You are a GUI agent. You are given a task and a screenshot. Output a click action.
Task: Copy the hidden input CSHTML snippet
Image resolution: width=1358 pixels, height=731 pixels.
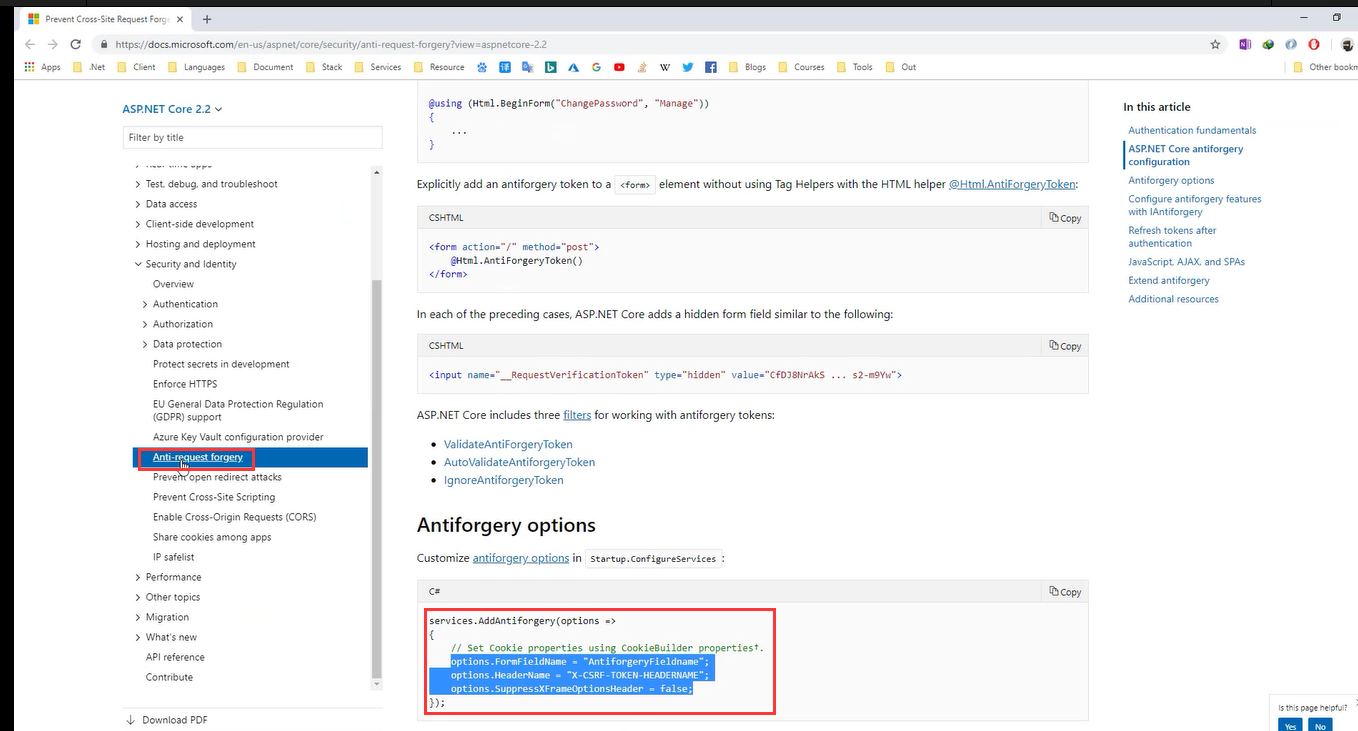click(x=1065, y=346)
